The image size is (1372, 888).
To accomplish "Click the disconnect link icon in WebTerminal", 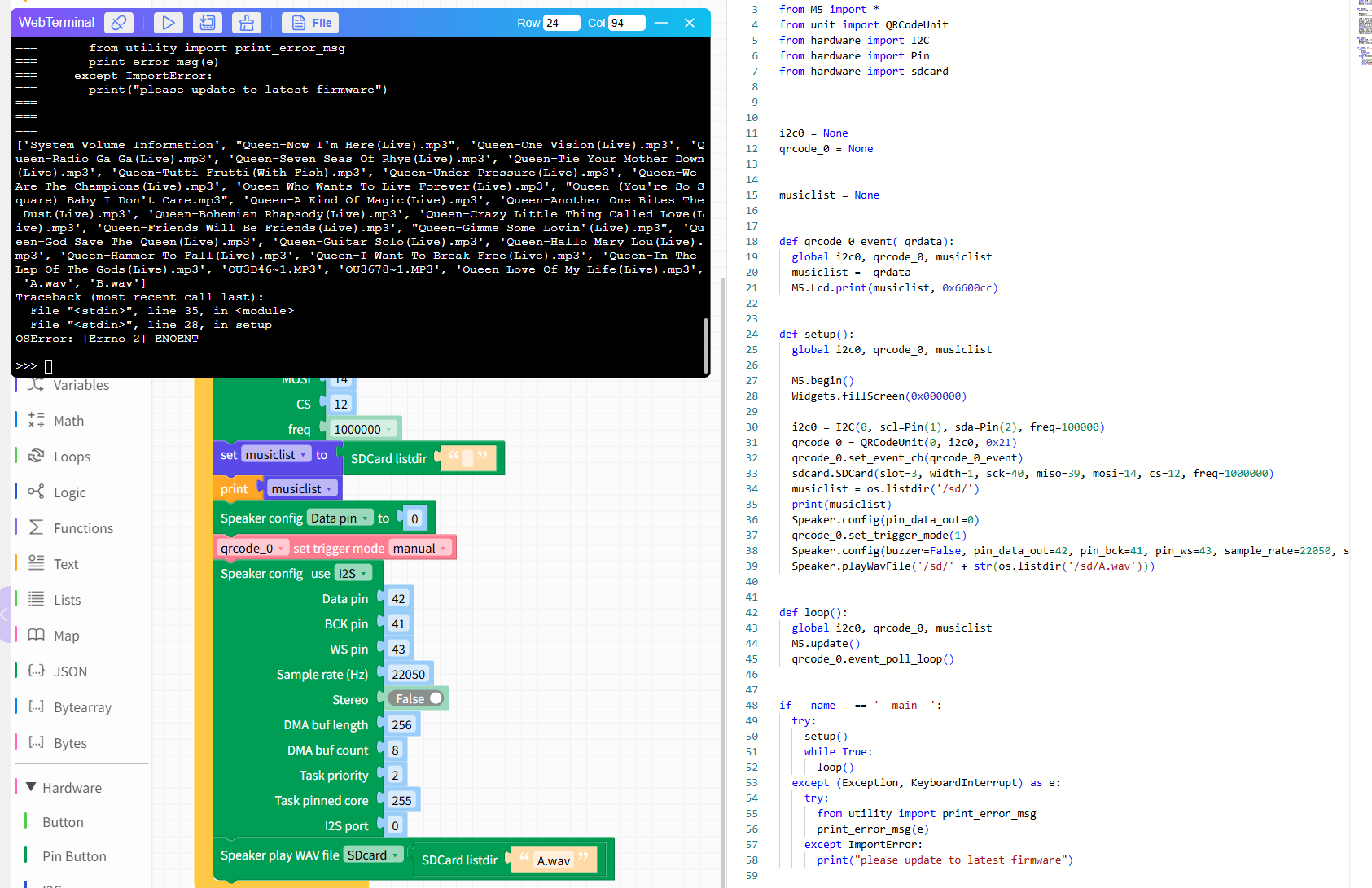I will (x=119, y=23).
